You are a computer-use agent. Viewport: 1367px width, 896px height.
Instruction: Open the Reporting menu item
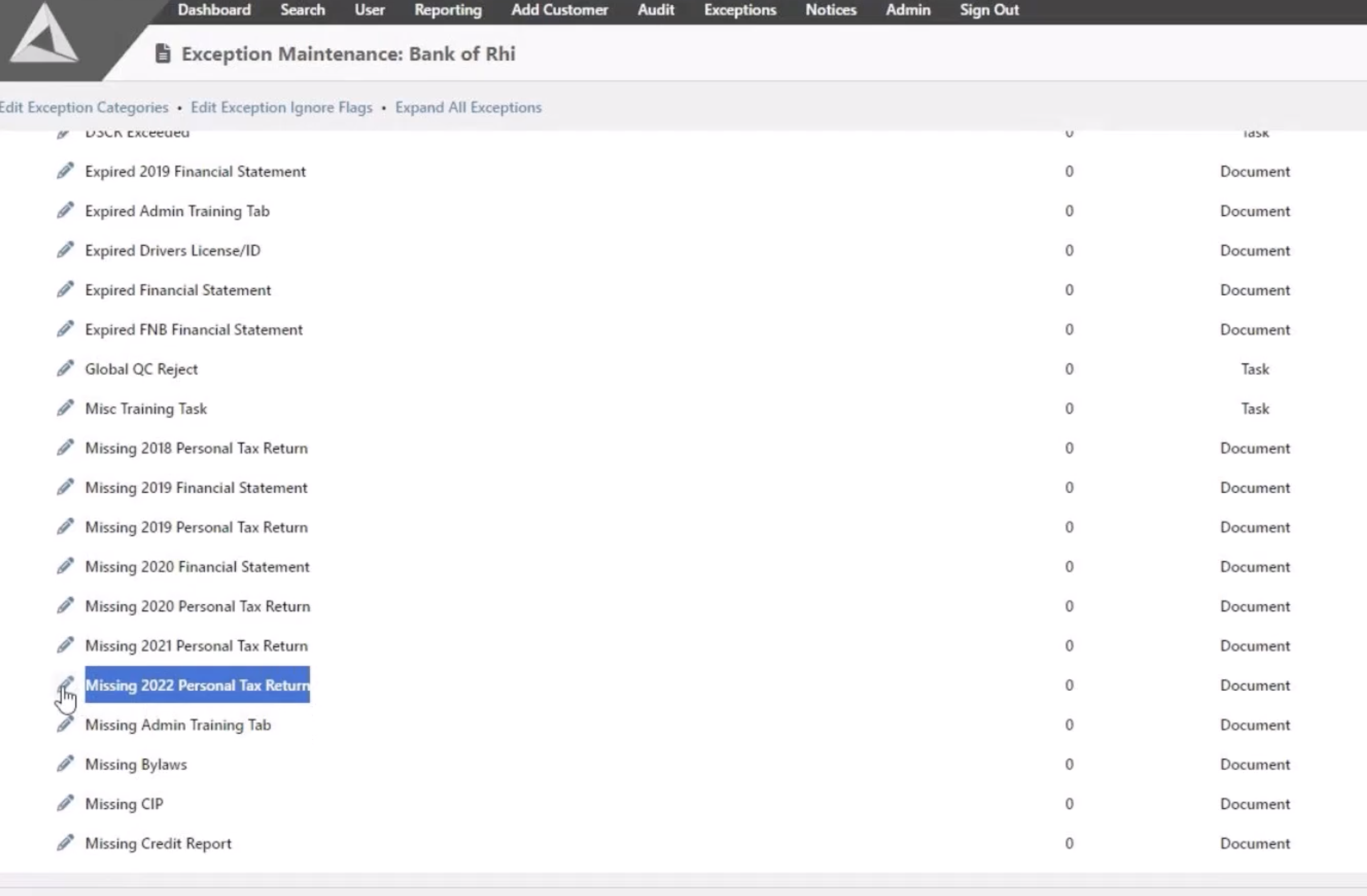(448, 10)
